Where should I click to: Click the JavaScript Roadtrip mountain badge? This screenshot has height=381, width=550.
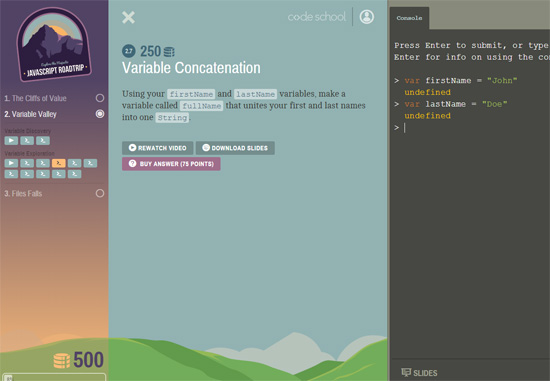tap(53, 44)
